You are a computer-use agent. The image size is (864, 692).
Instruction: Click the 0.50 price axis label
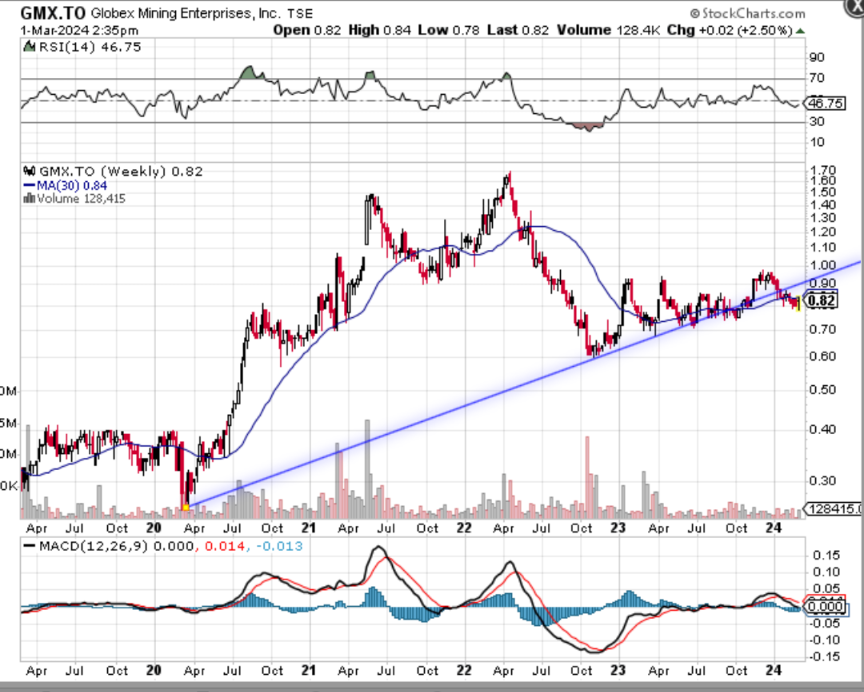(x=823, y=390)
